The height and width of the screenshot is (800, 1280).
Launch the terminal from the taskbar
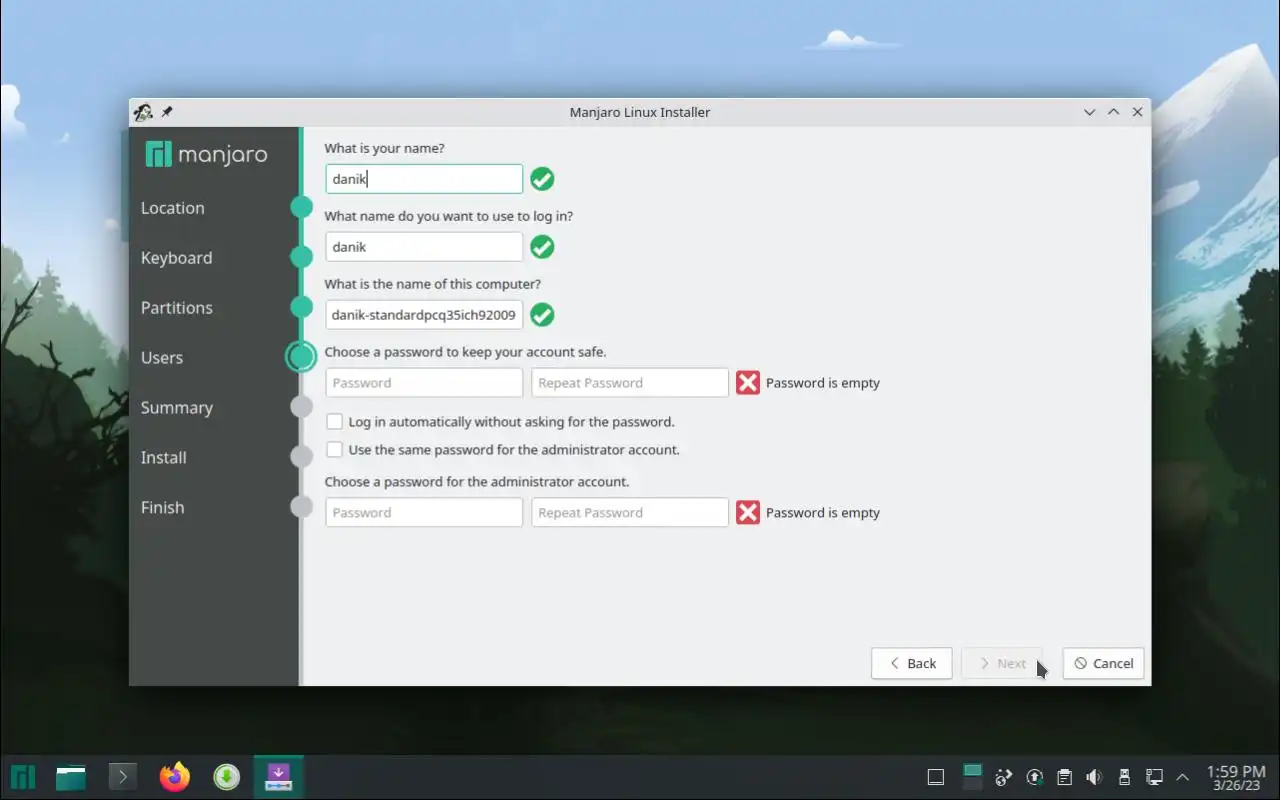[x=122, y=777]
